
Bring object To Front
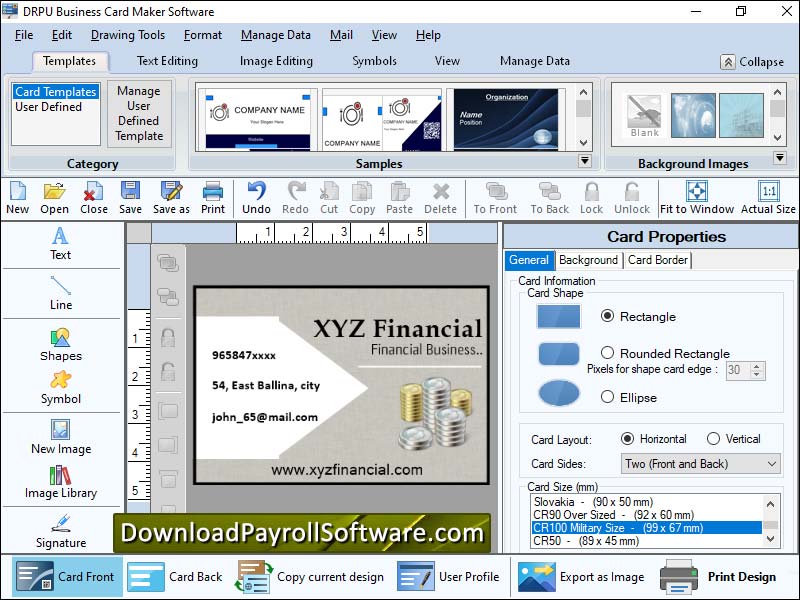tap(495, 198)
